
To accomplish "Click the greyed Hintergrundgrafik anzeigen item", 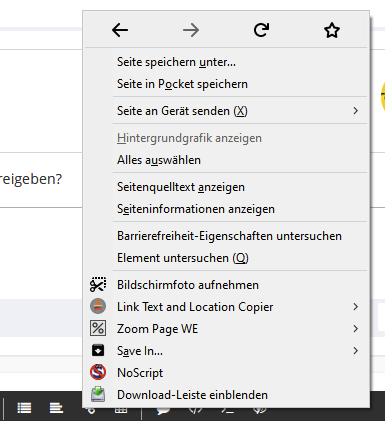I will (x=226, y=138).
